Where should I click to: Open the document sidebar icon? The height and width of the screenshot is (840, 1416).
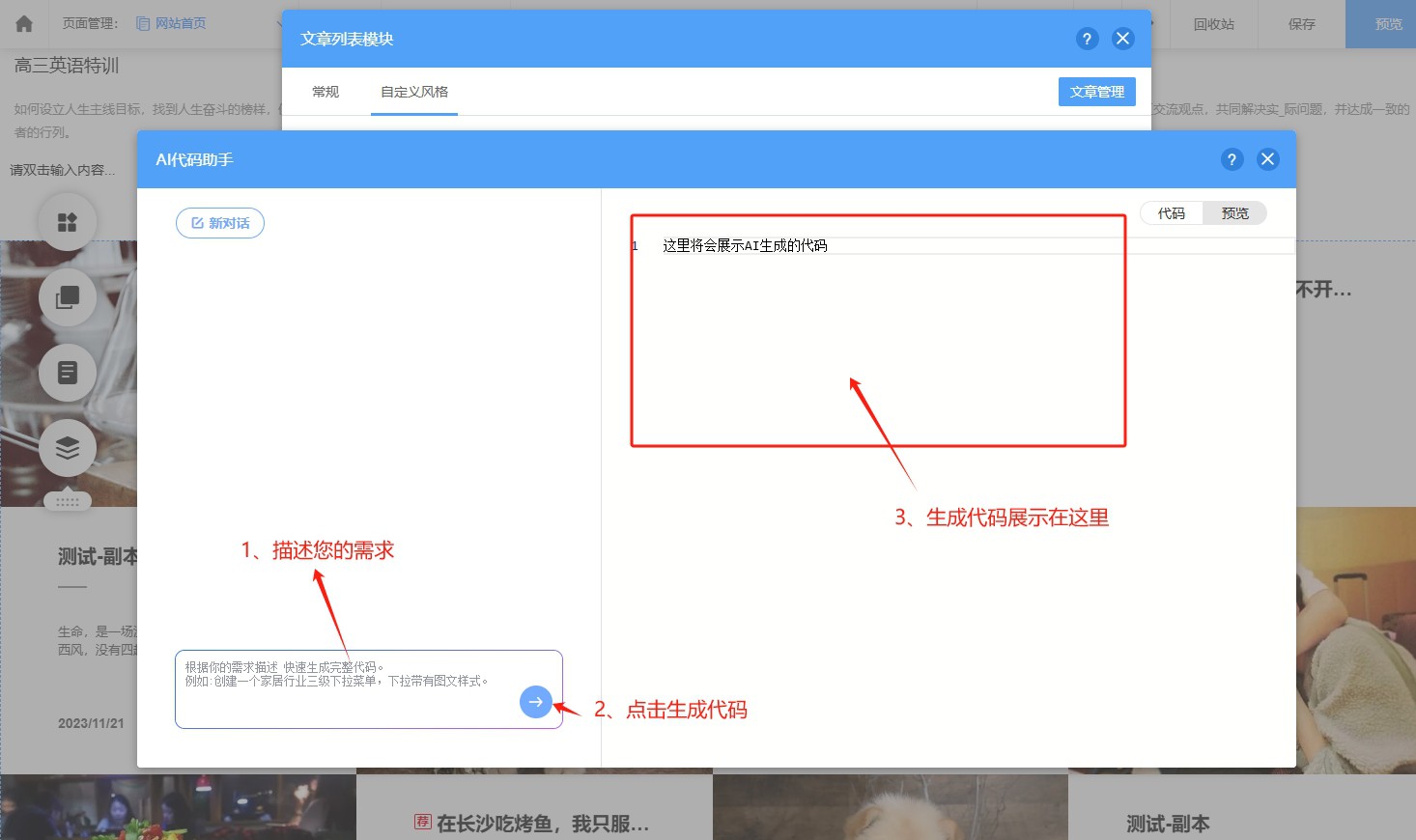tap(67, 373)
